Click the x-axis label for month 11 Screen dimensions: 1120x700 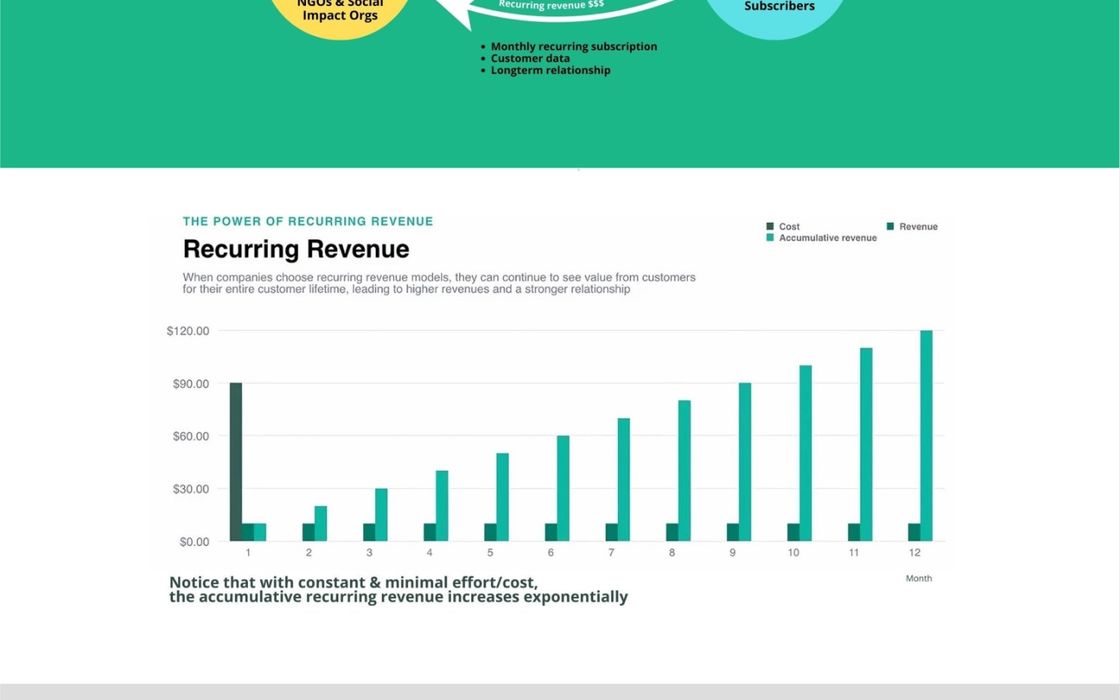[x=854, y=553]
